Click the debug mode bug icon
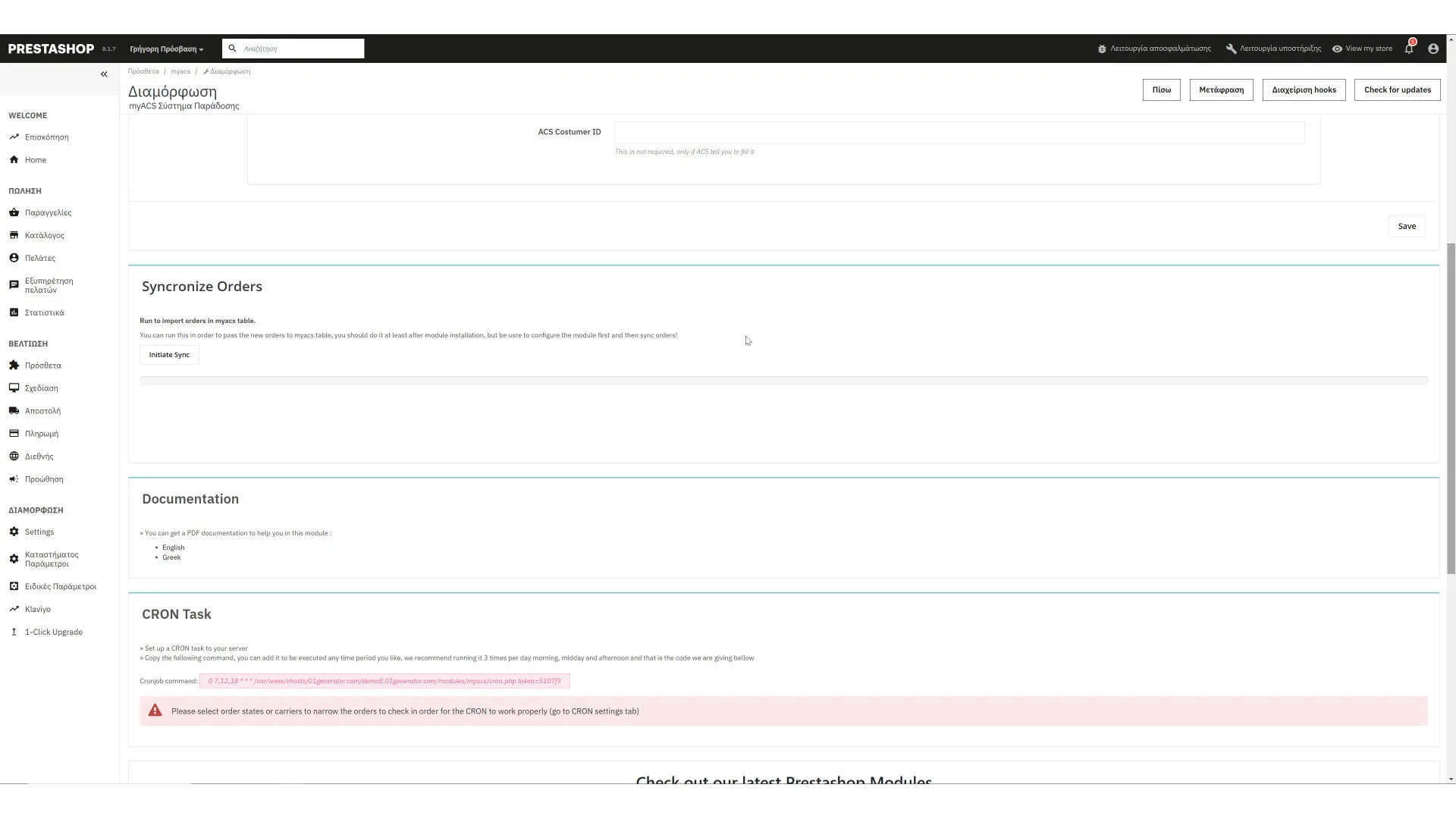This screenshot has height=819, width=1456. pyautogui.click(x=1102, y=49)
